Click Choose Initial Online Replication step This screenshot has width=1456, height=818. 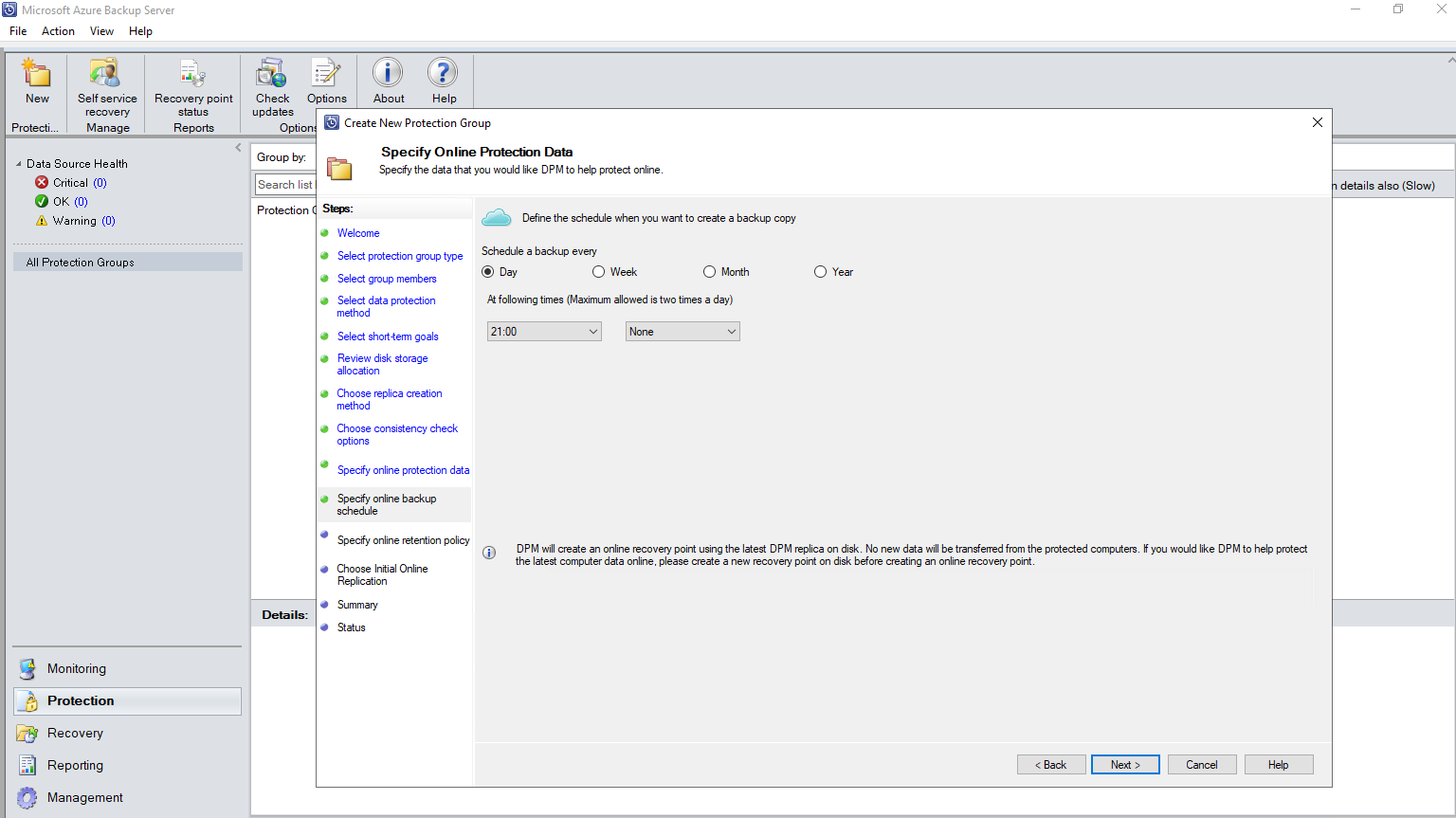point(382,574)
